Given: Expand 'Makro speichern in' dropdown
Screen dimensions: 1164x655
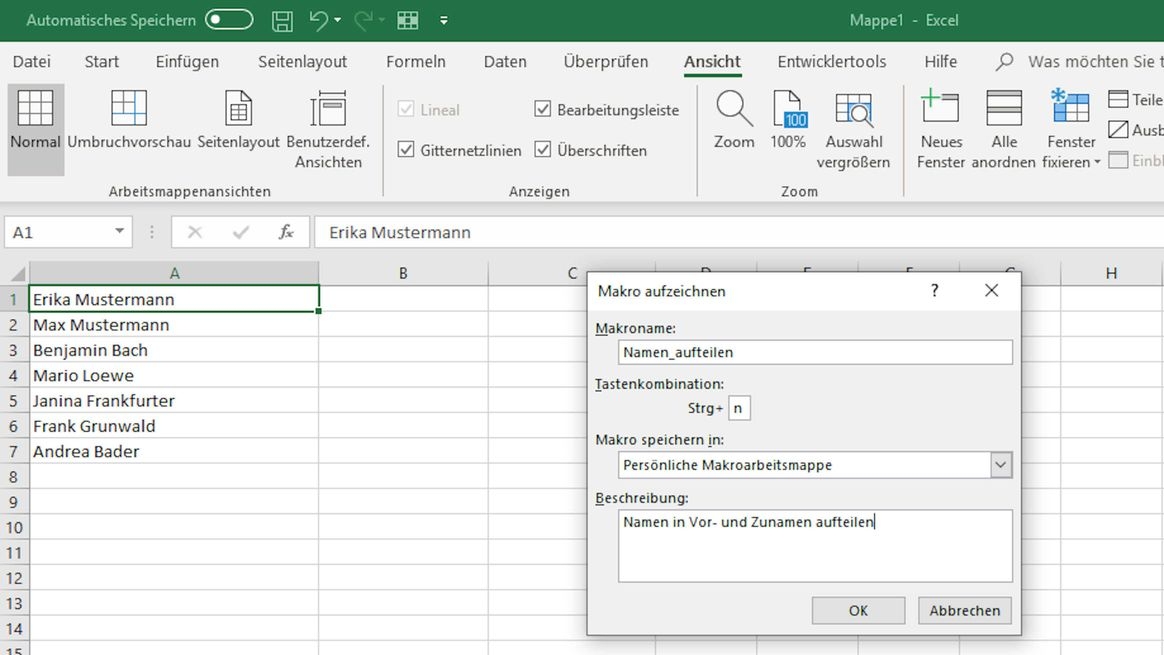Looking at the screenshot, I should click(x=1000, y=465).
